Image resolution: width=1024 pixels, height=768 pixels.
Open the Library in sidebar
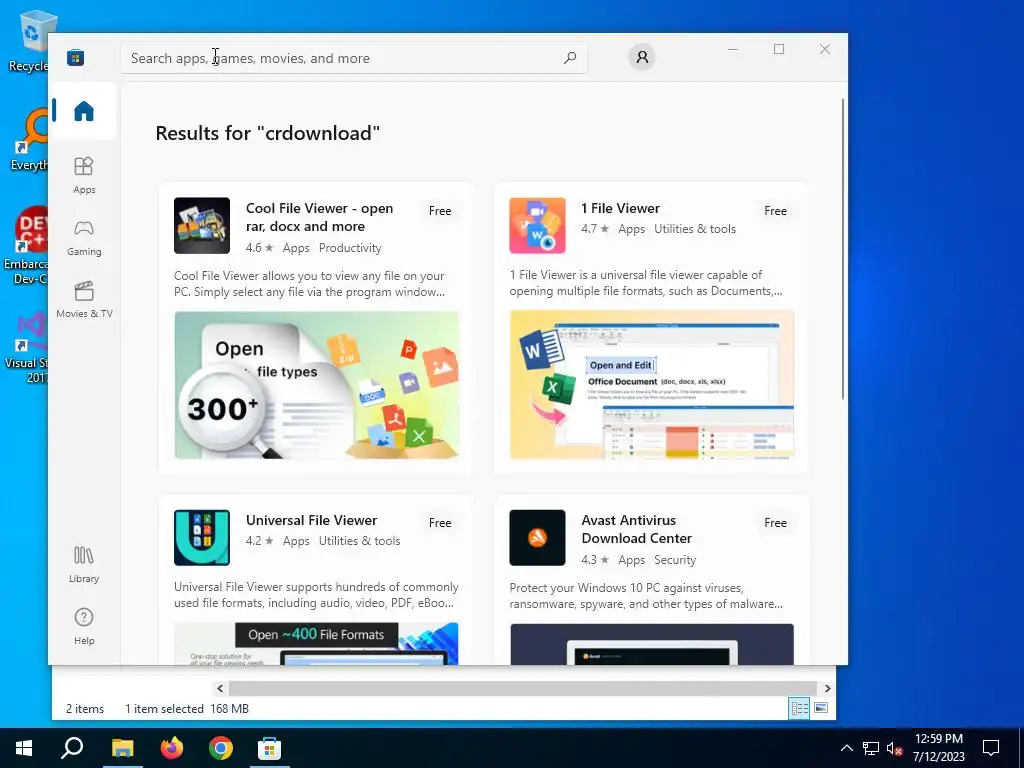pos(84,565)
